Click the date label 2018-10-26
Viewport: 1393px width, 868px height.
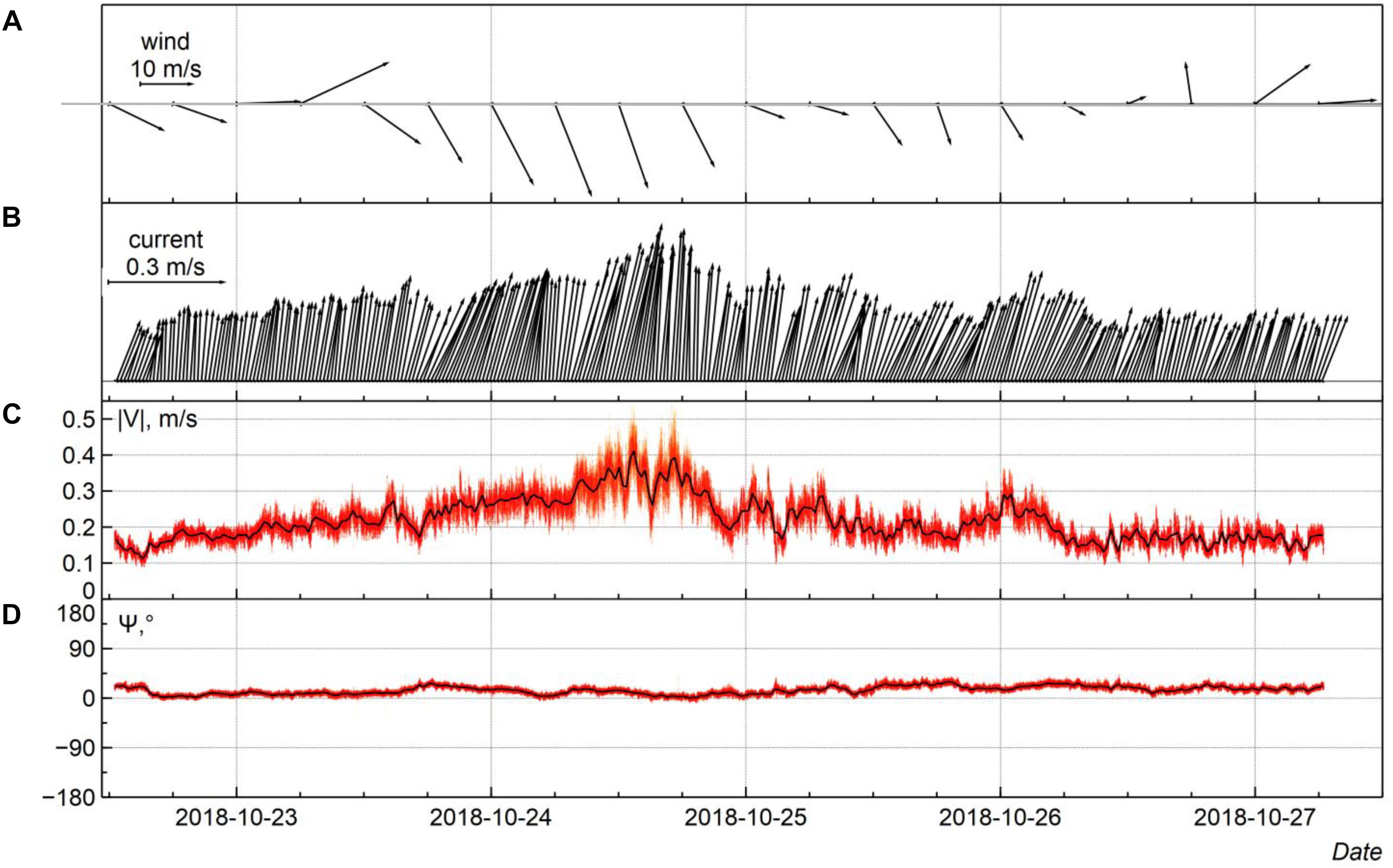pos(1000,817)
